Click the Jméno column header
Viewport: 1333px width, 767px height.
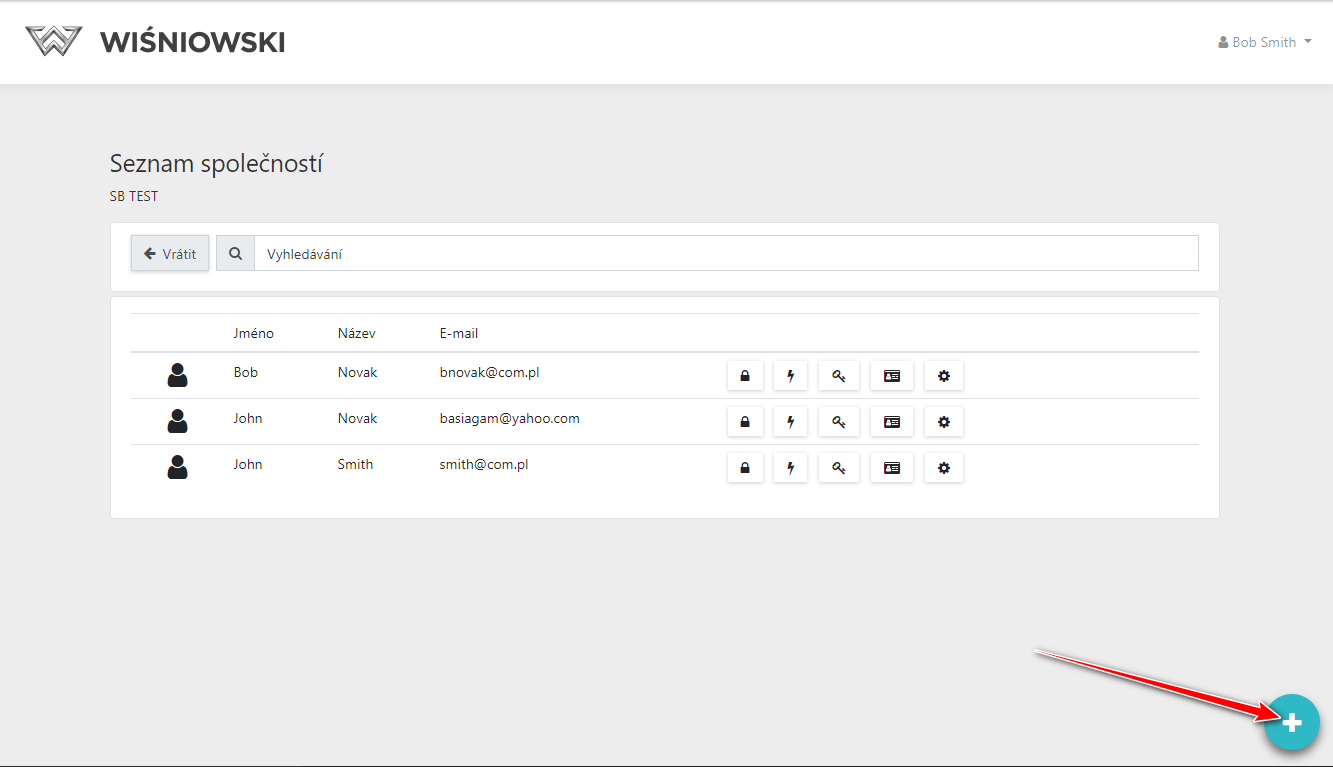pyautogui.click(x=254, y=333)
